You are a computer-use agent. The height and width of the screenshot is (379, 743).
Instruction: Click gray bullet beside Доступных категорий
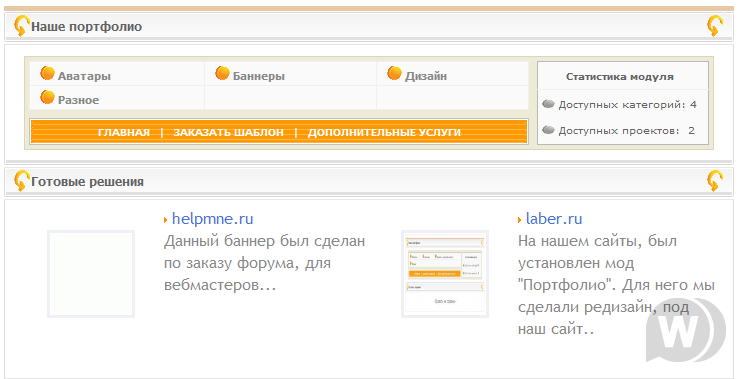[x=548, y=104]
